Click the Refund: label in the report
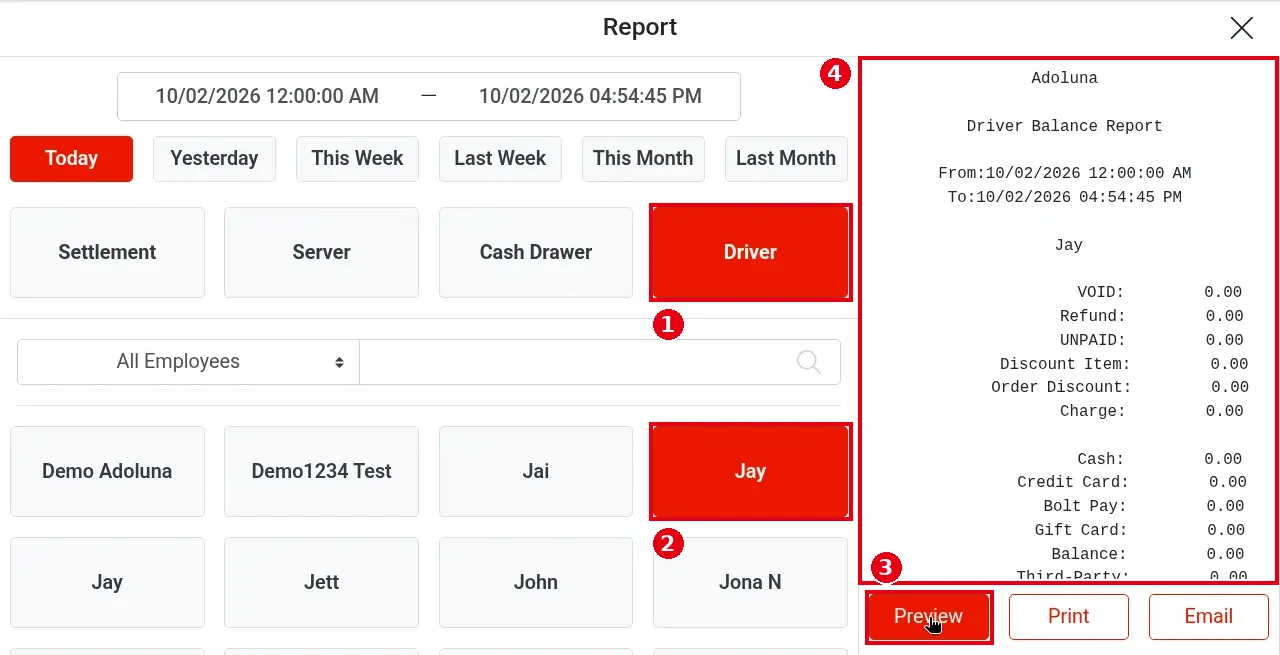The image size is (1280, 655). [x=1093, y=316]
